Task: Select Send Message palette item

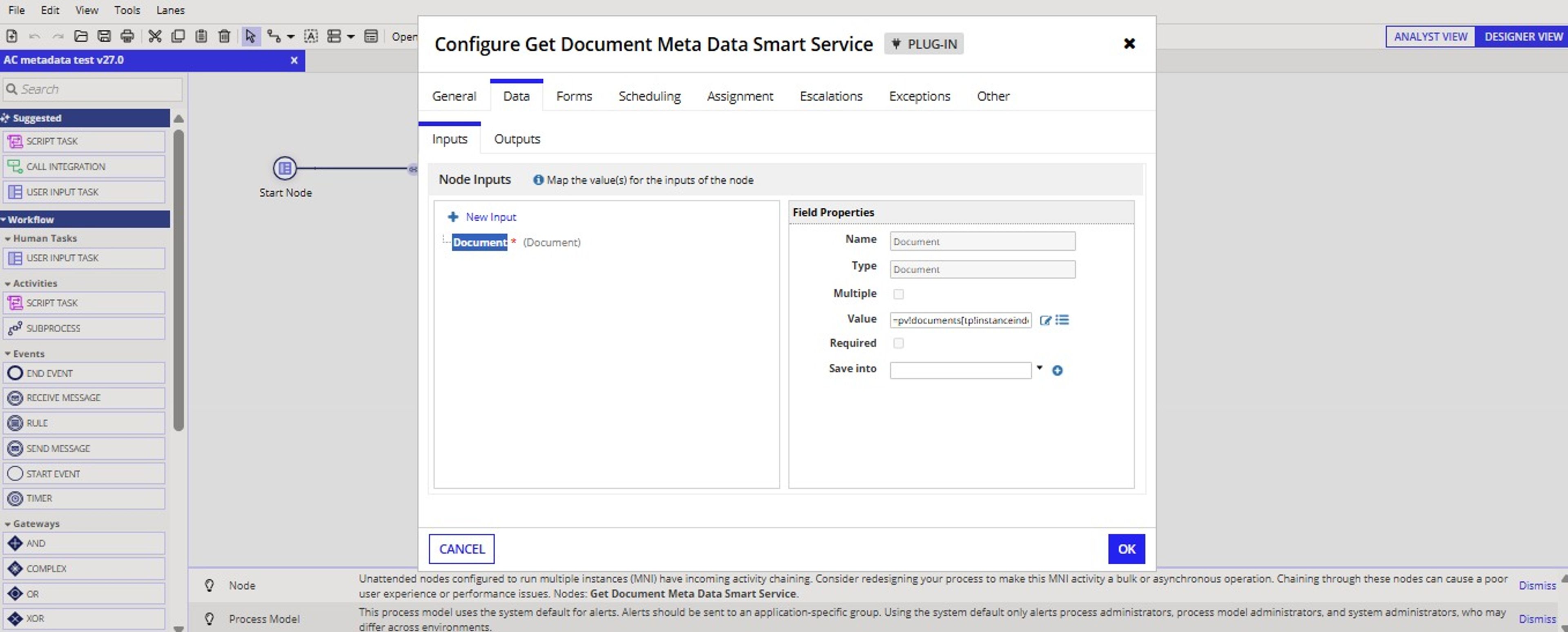Action: coord(84,449)
